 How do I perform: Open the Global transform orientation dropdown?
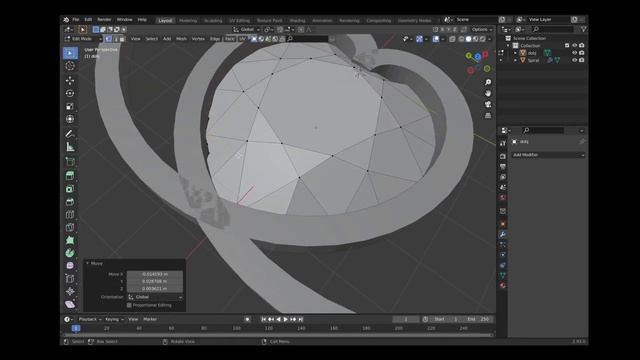[x=246, y=29]
